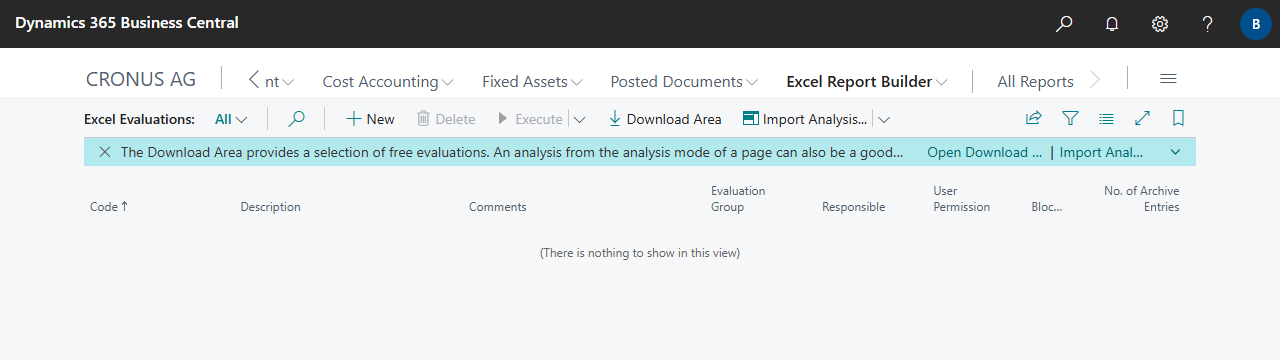This screenshot has width=1280, height=360.
Task: Expand the notification bar chevron
Action: 1175,152
